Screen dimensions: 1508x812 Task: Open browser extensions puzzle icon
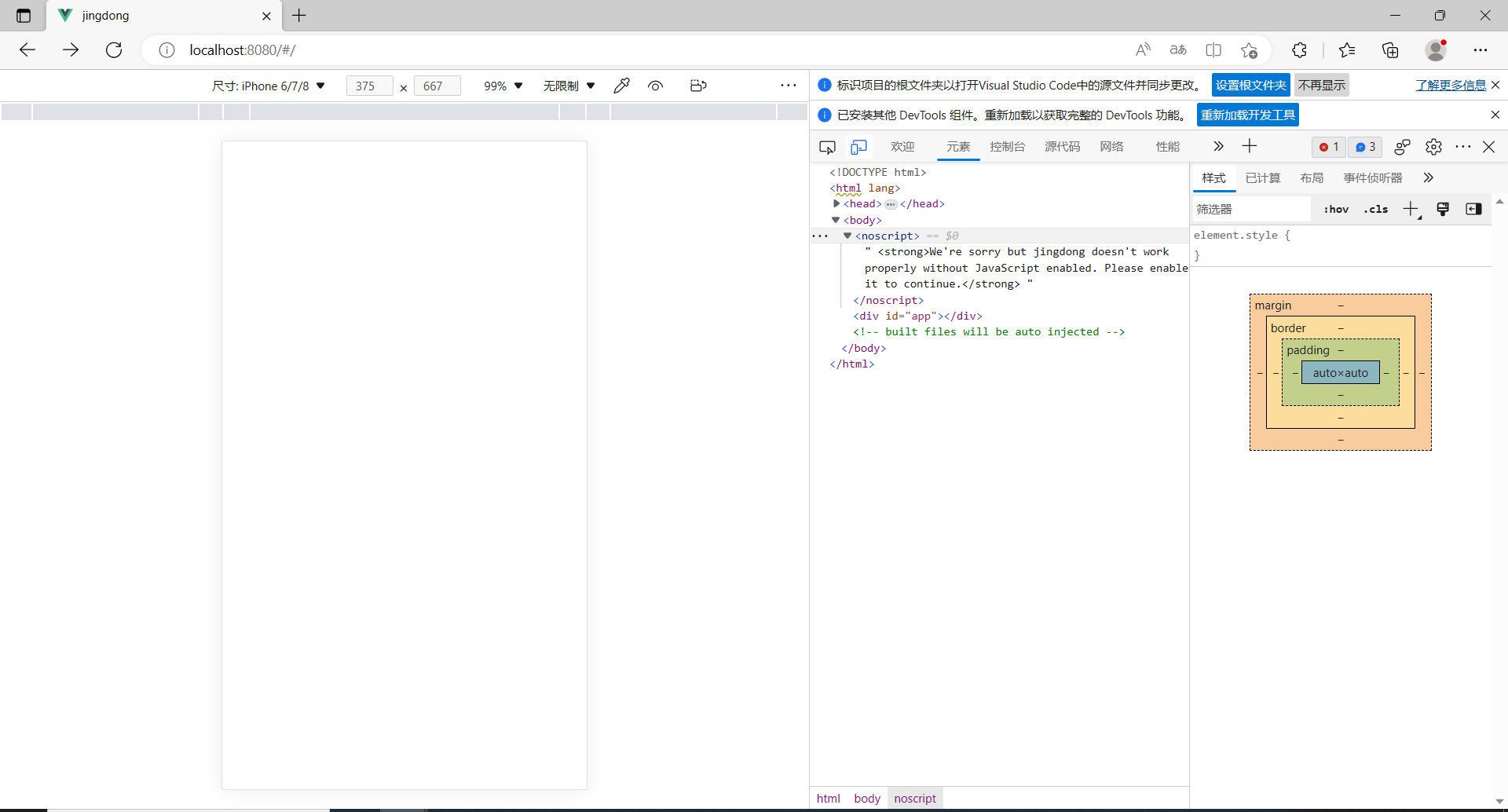pyautogui.click(x=1299, y=50)
